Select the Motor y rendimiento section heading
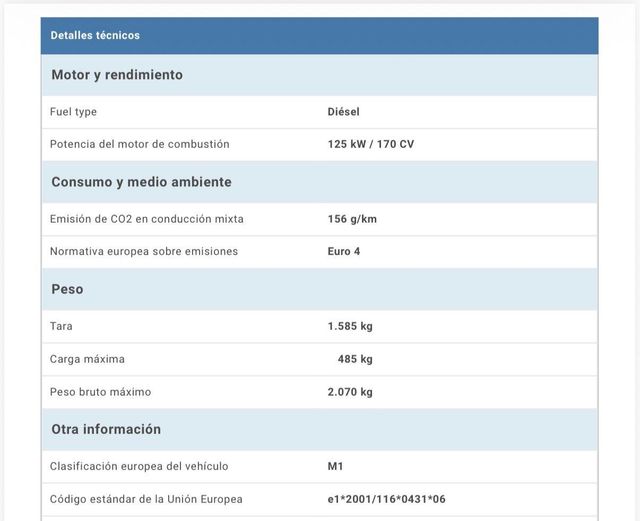The width and height of the screenshot is (640, 521). point(117,75)
